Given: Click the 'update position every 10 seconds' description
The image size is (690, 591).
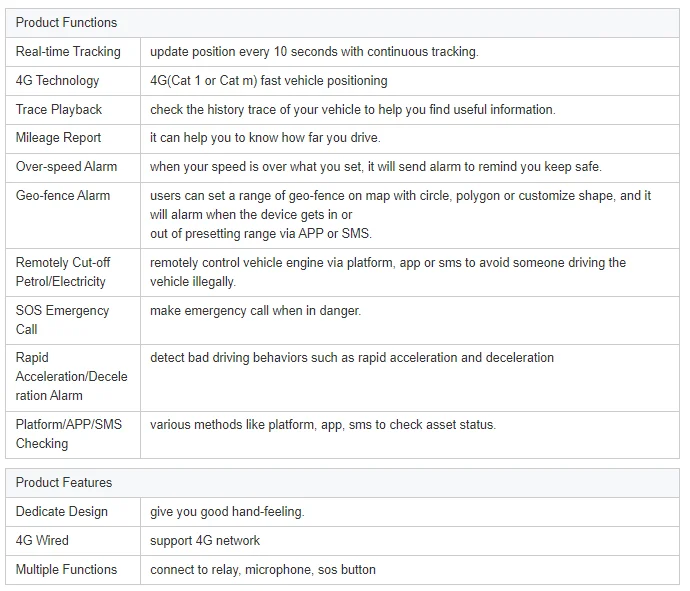Looking at the screenshot, I should 314,51.
